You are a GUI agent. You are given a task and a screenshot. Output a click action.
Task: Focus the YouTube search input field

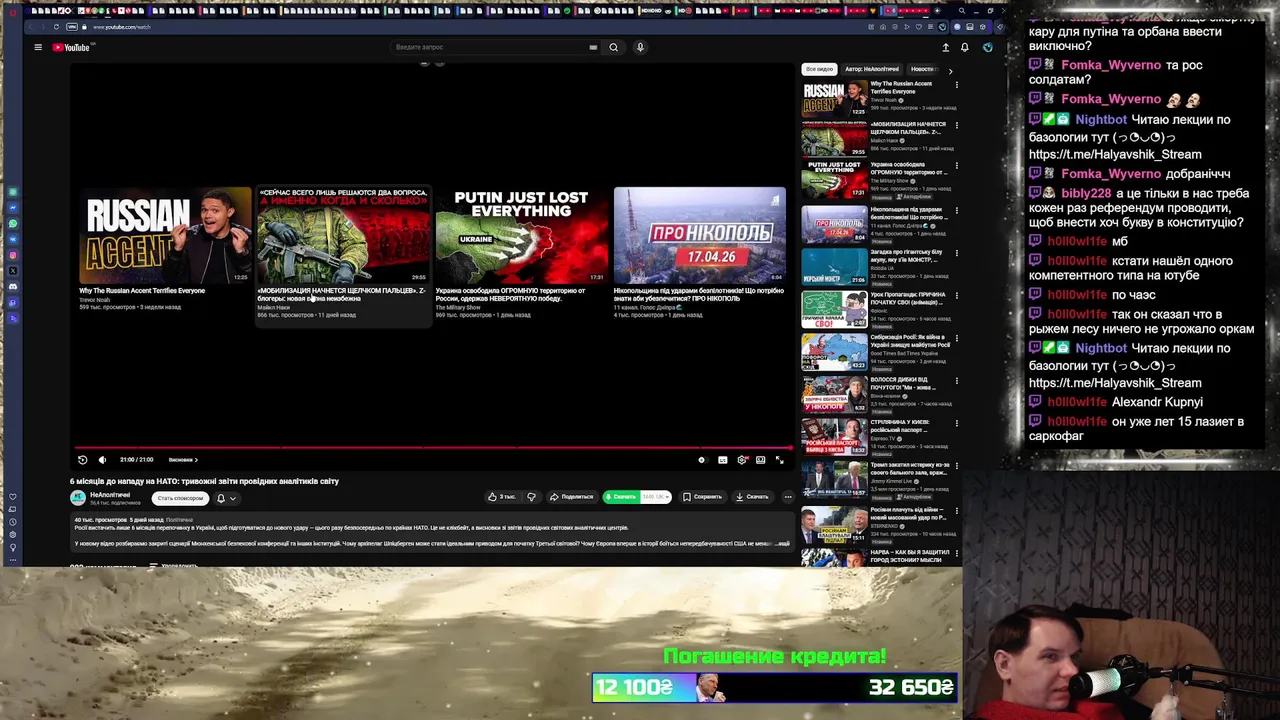(490, 47)
